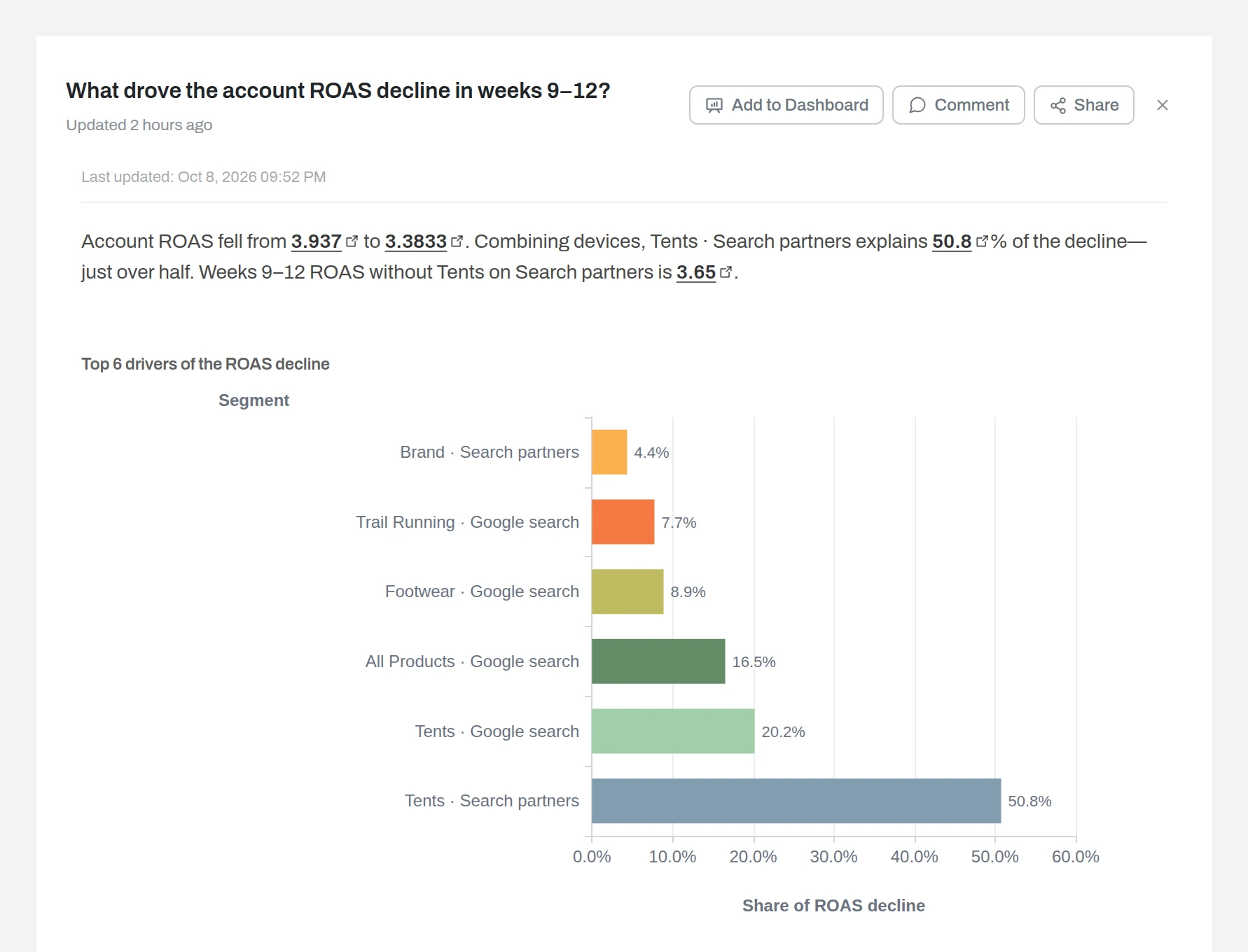Open the 3.65 ROAS value link

pyautogui.click(x=696, y=272)
